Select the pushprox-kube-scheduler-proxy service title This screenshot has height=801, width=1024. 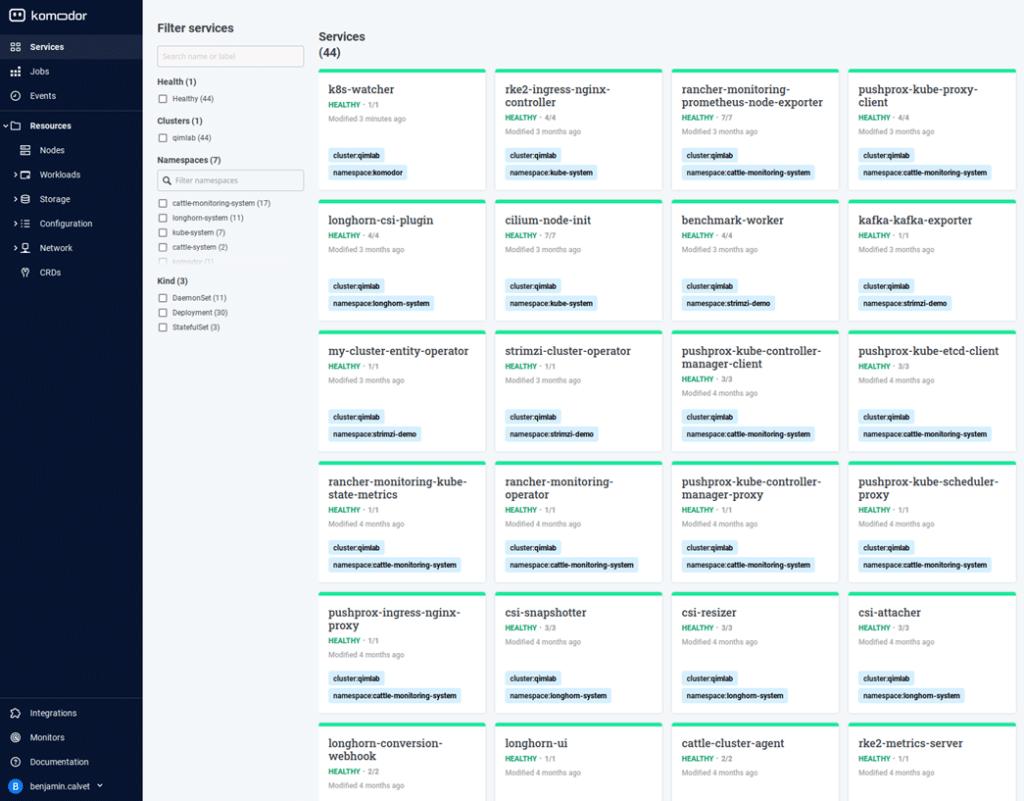tap(927, 488)
